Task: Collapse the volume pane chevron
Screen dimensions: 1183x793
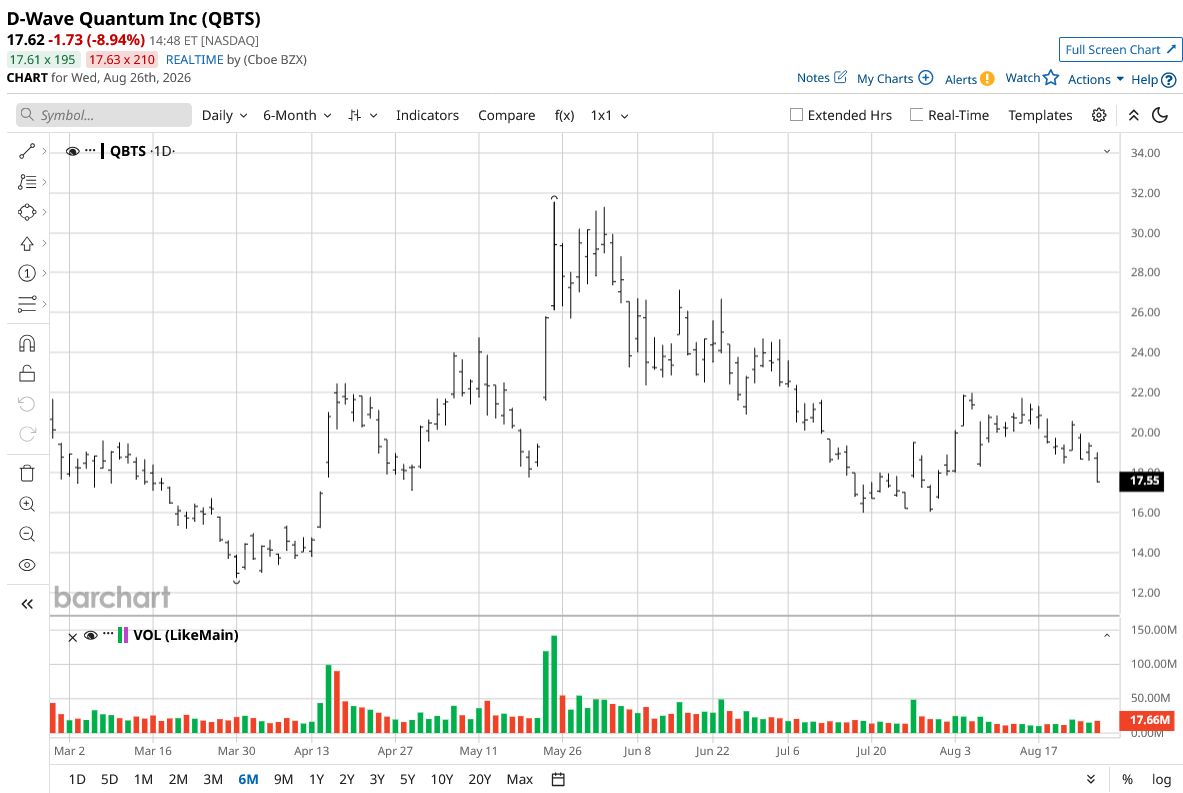Action: coord(1107,636)
